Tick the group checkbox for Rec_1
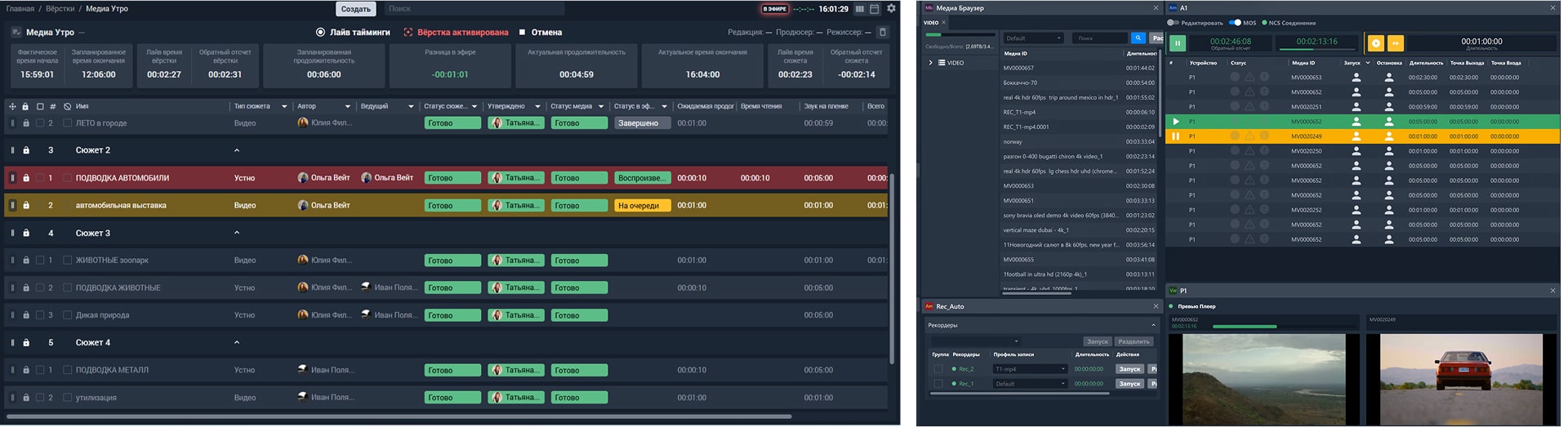This screenshot has height=428, width=1568. point(938,384)
